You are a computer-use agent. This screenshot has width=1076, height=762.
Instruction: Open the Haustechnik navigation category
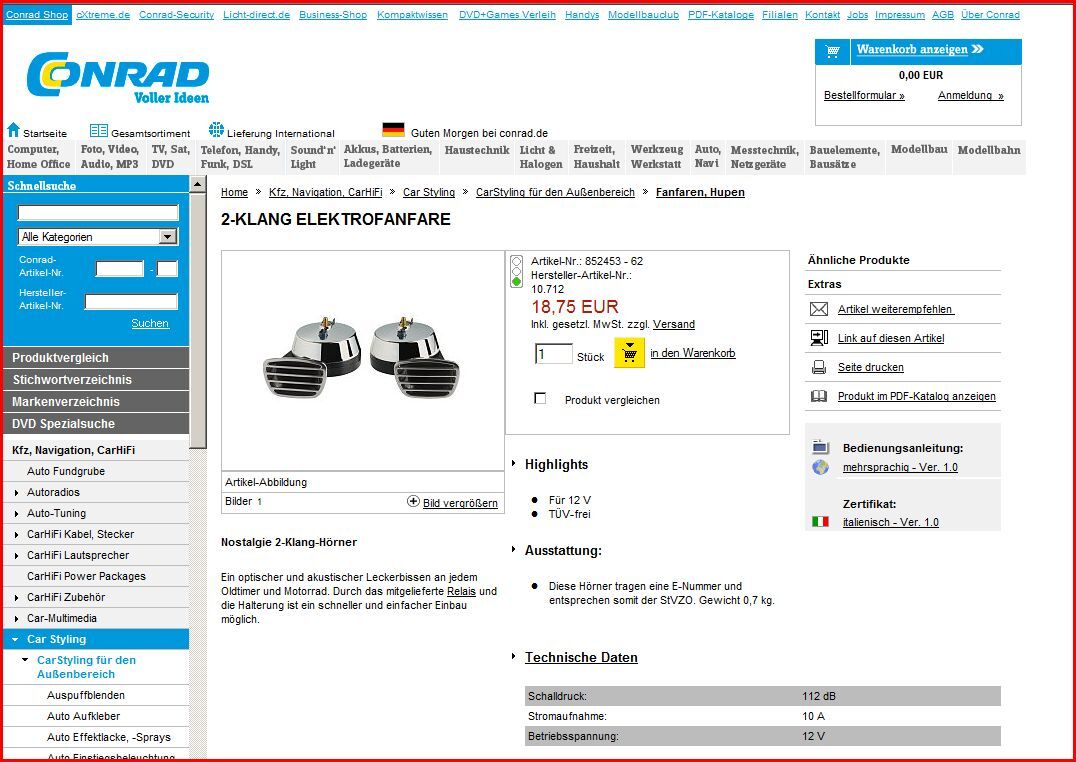pos(477,151)
